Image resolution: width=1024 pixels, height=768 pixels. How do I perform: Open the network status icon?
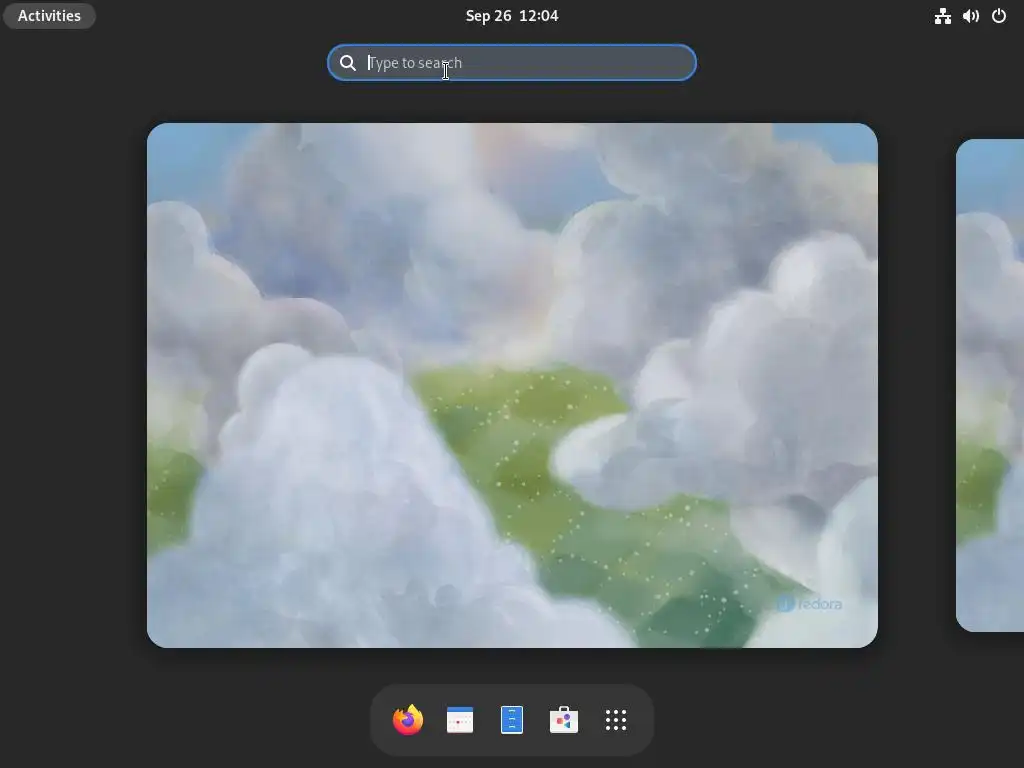[x=942, y=16]
